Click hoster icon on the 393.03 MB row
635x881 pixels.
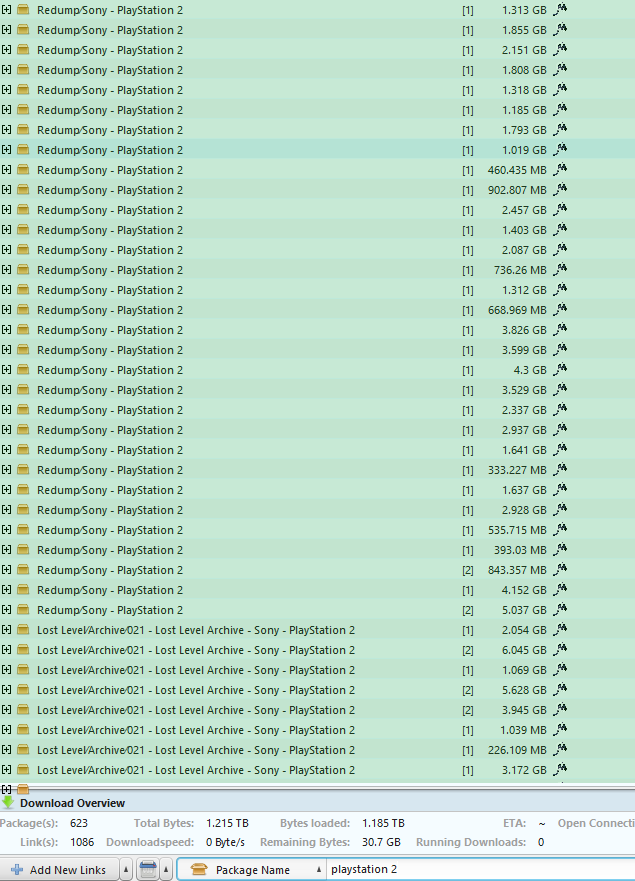pyautogui.click(x=560, y=550)
